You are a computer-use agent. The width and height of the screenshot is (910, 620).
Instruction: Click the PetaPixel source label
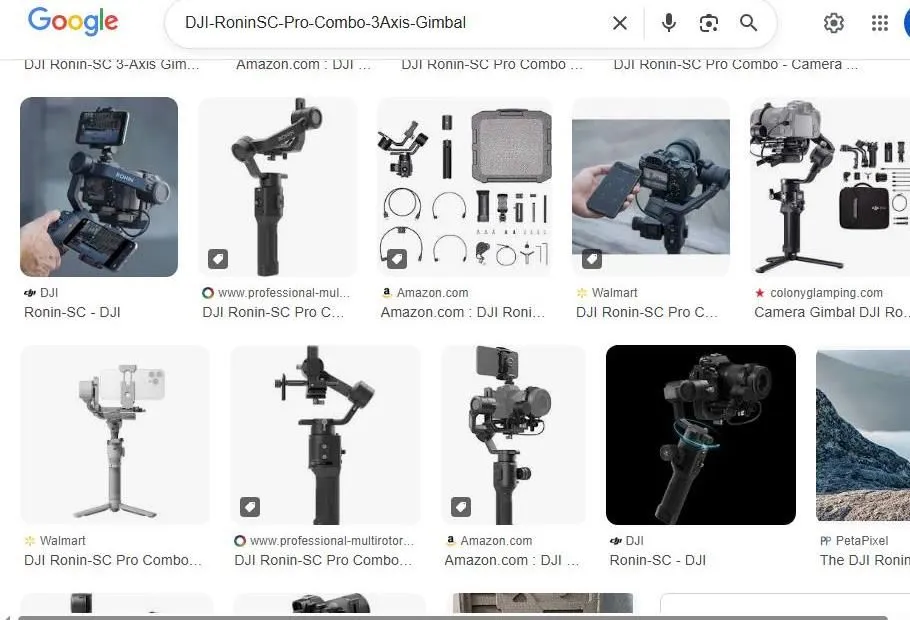click(854, 540)
